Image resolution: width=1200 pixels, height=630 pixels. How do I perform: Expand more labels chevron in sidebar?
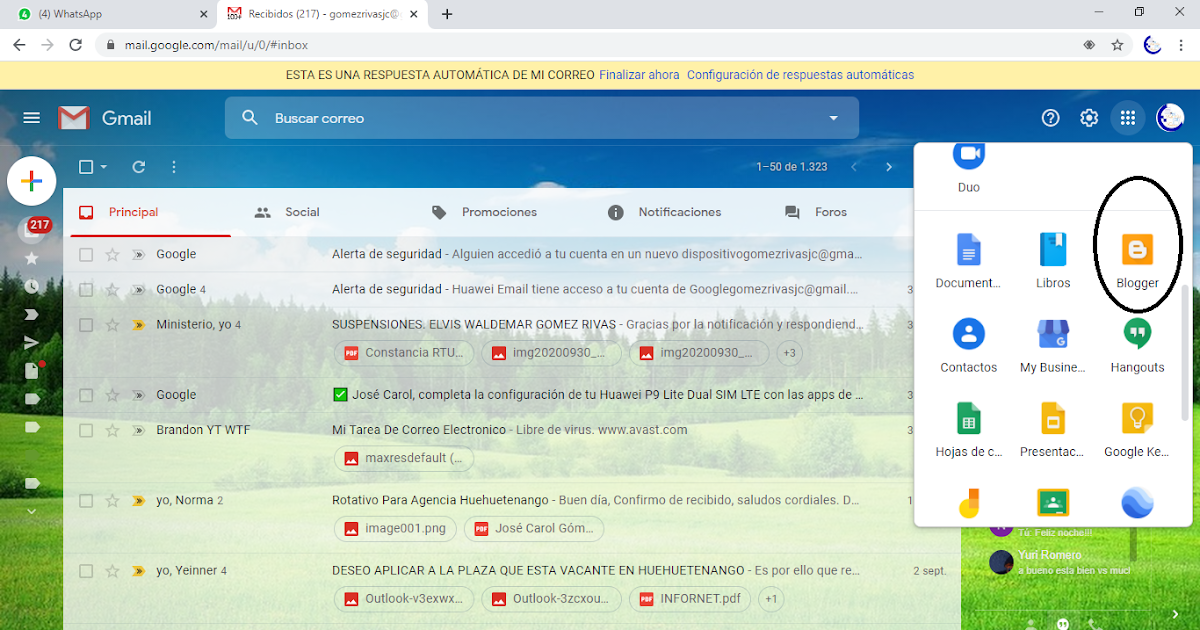click(31, 511)
